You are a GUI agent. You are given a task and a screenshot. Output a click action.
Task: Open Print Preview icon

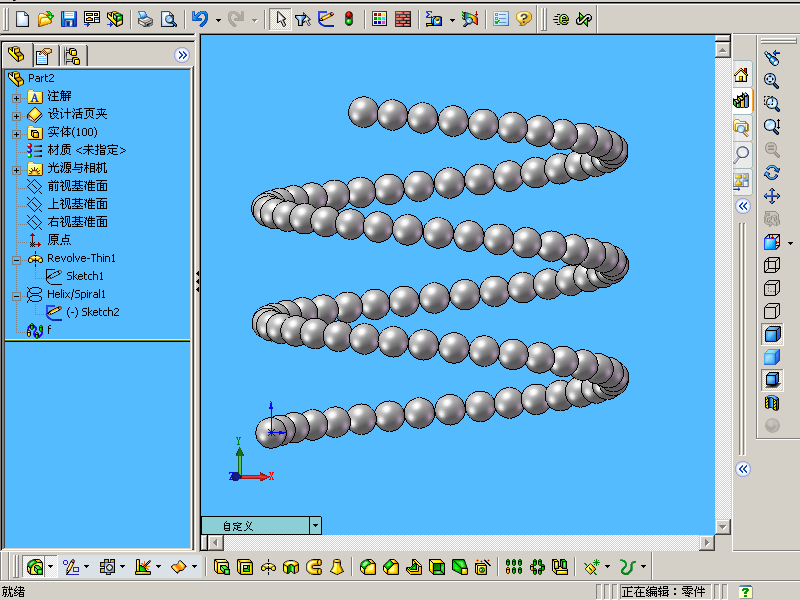pos(168,19)
